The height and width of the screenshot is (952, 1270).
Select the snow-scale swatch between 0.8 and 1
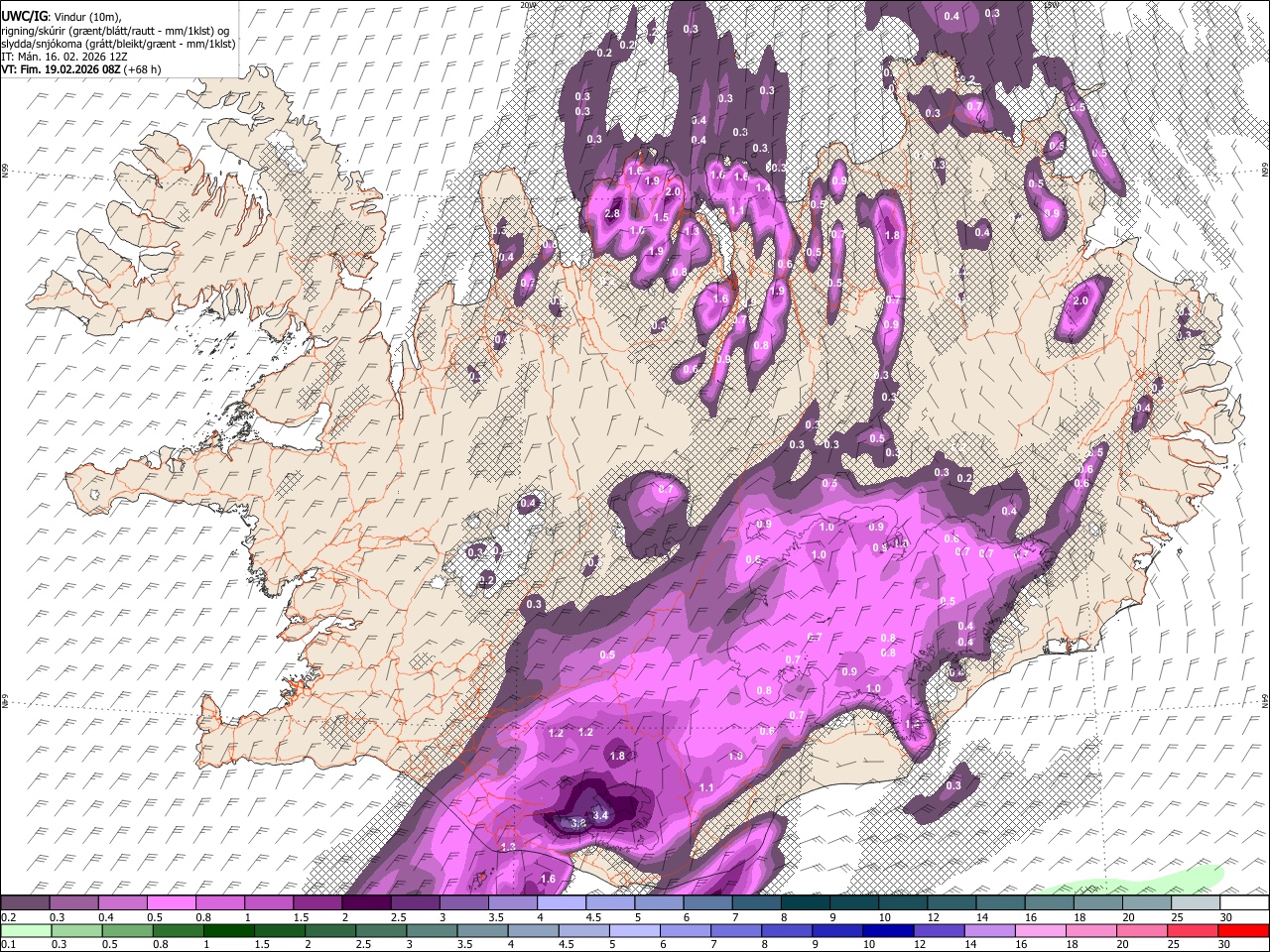[x=220, y=903]
